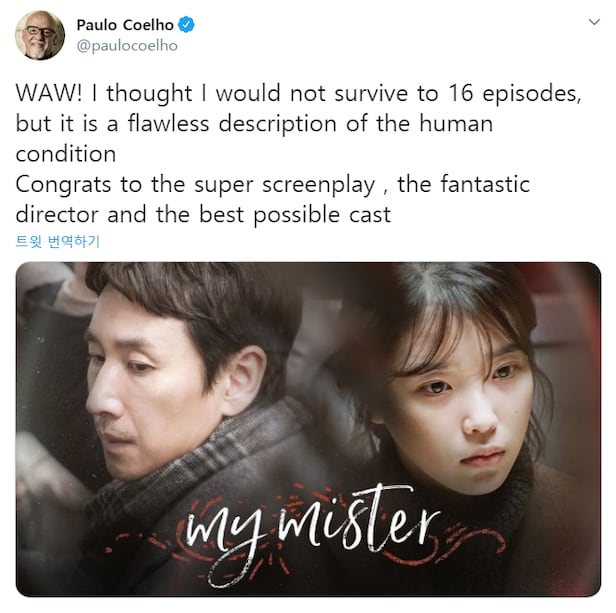Click the words 'flawless description' in tweet

coord(232,124)
